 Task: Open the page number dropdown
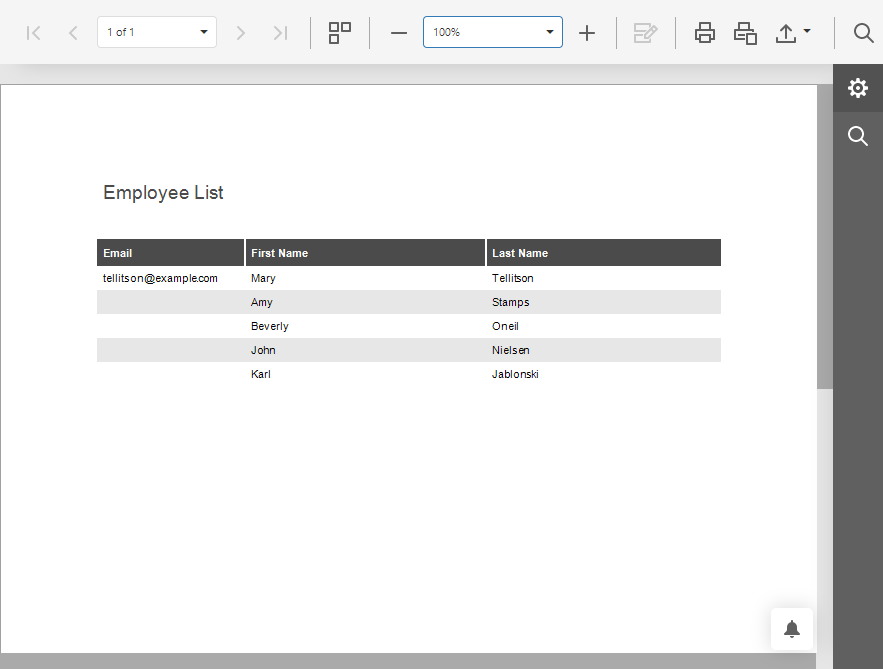(x=203, y=32)
